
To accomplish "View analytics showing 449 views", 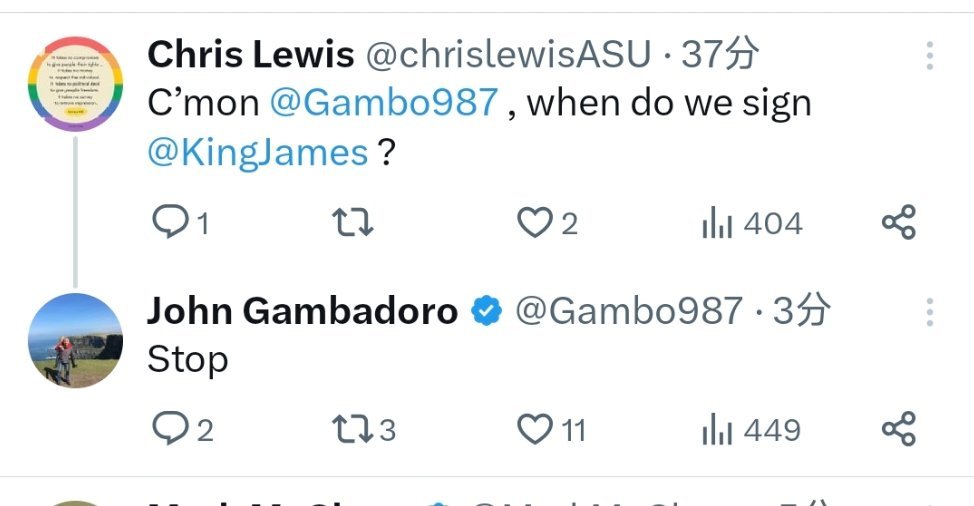I will click(751, 430).
